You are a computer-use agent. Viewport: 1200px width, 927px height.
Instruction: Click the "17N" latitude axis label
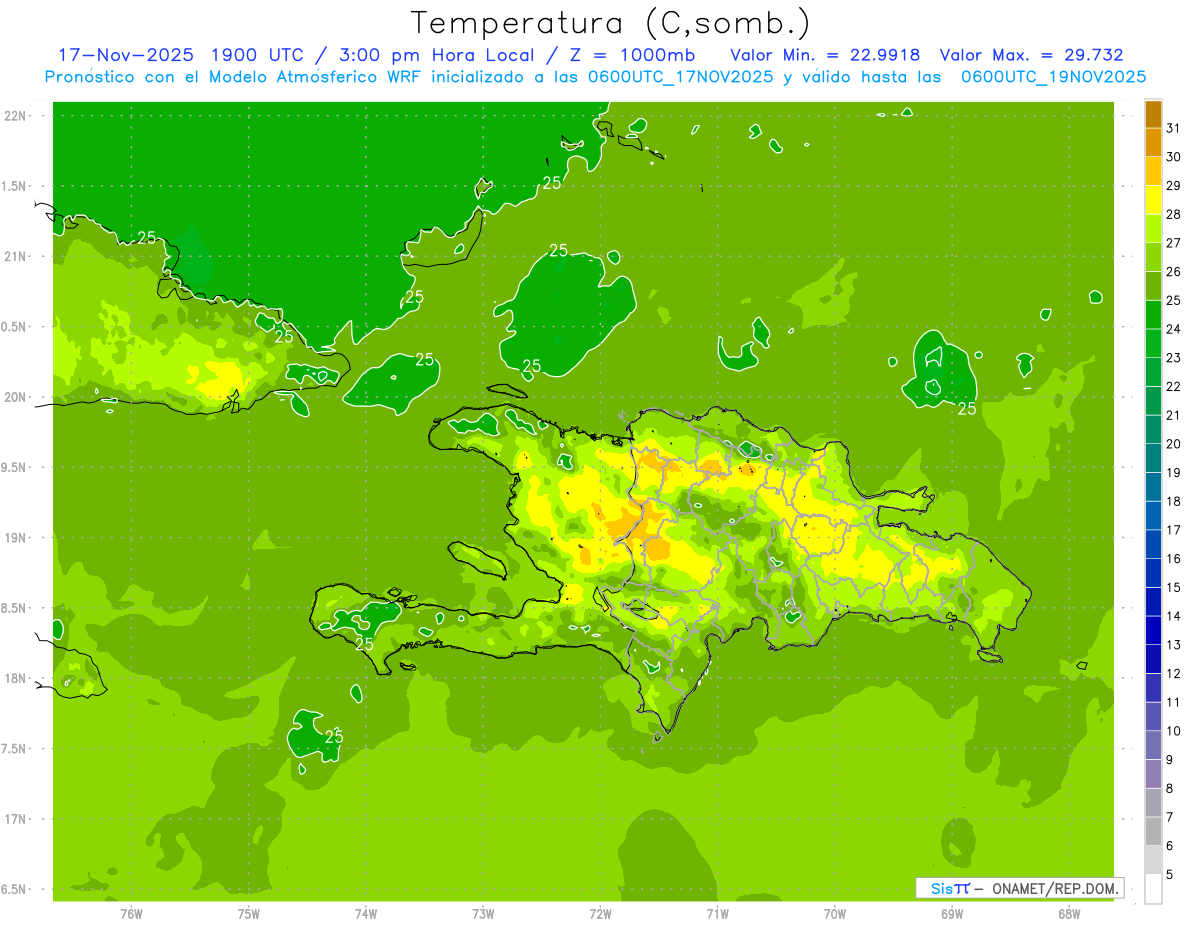point(17,819)
